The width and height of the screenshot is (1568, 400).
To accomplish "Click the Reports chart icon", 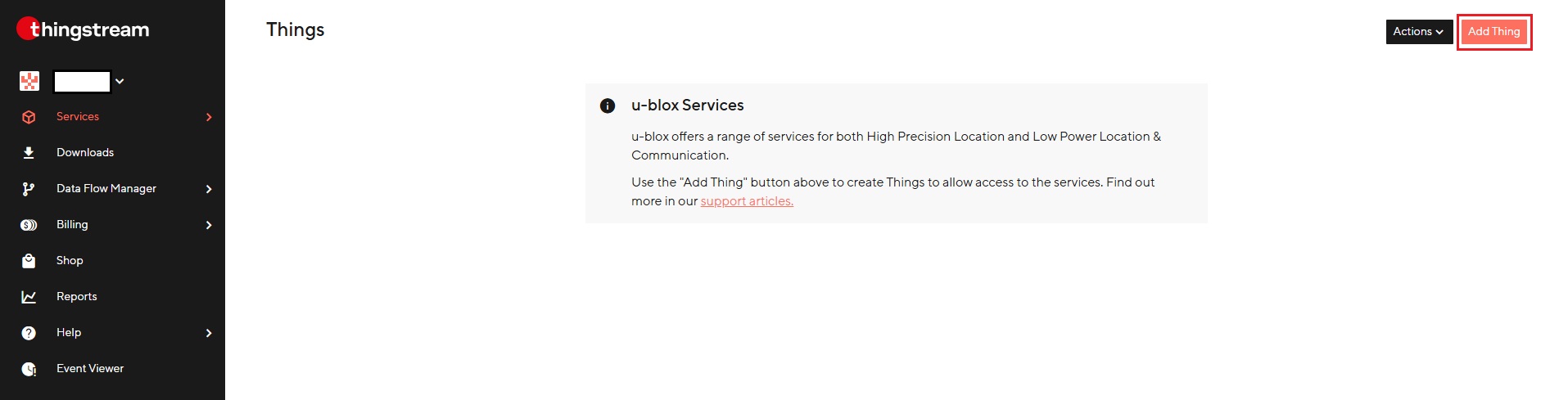I will [29, 297].
